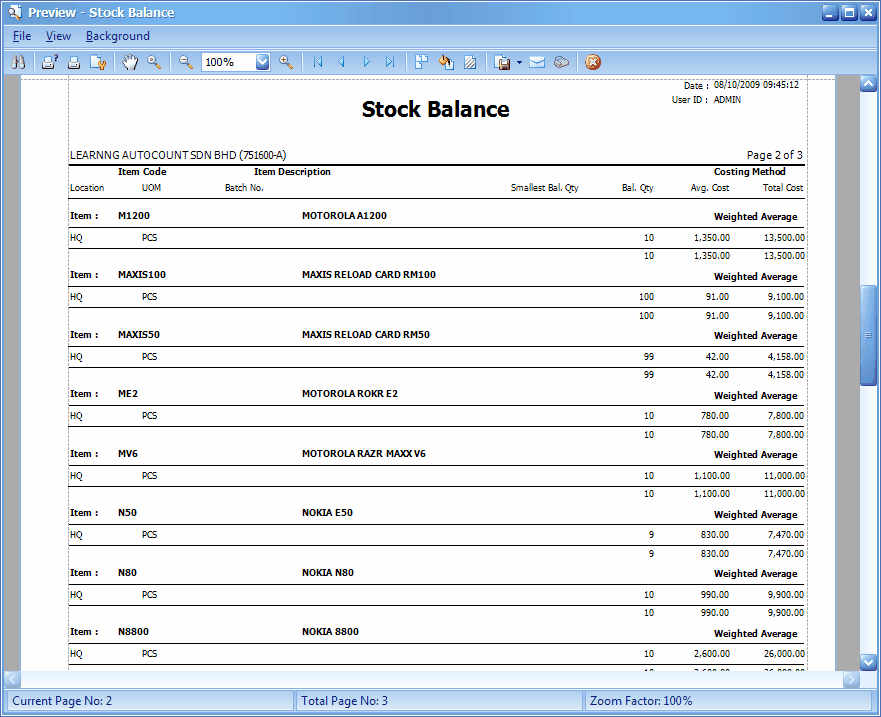Click the Costing Method column header
Image resolution: width=881 pixels, height=717 pixels.
750,172
